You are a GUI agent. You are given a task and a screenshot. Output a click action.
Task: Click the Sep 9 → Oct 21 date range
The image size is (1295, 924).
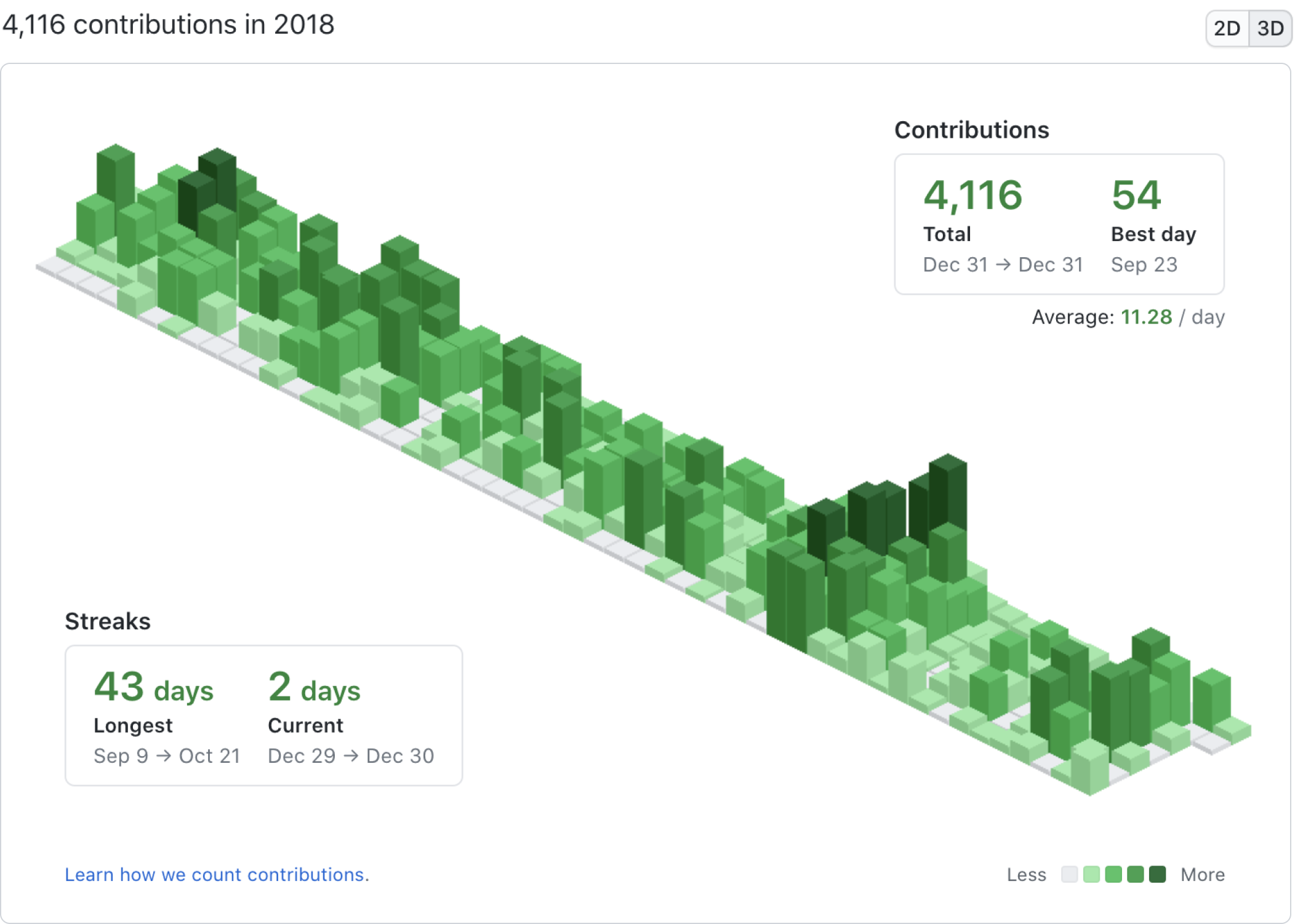[166, 755]
